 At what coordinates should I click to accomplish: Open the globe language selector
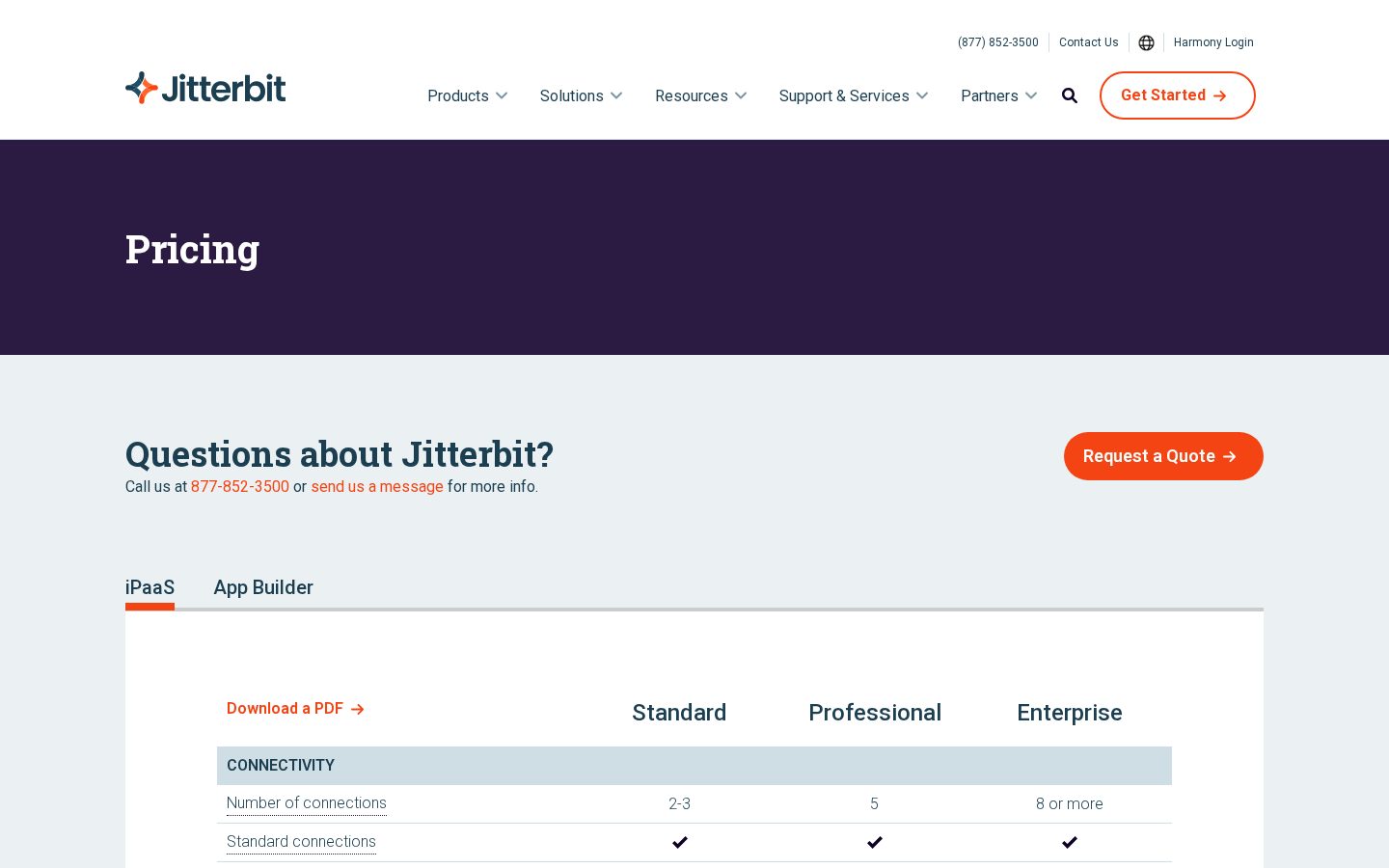(x=1146, y=42)
